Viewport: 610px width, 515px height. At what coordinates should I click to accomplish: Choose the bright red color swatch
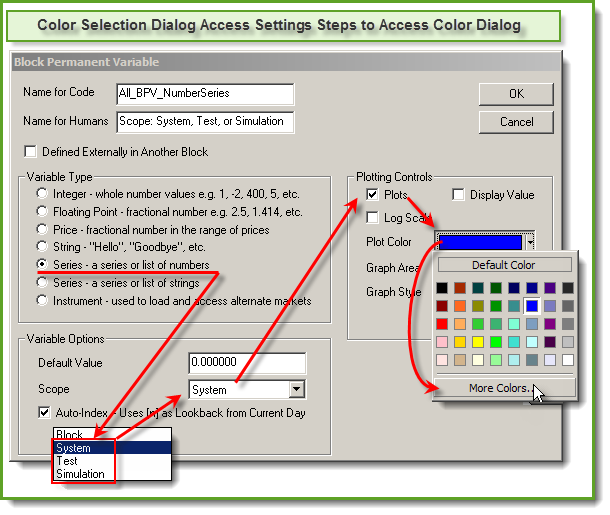coord(442,323)
